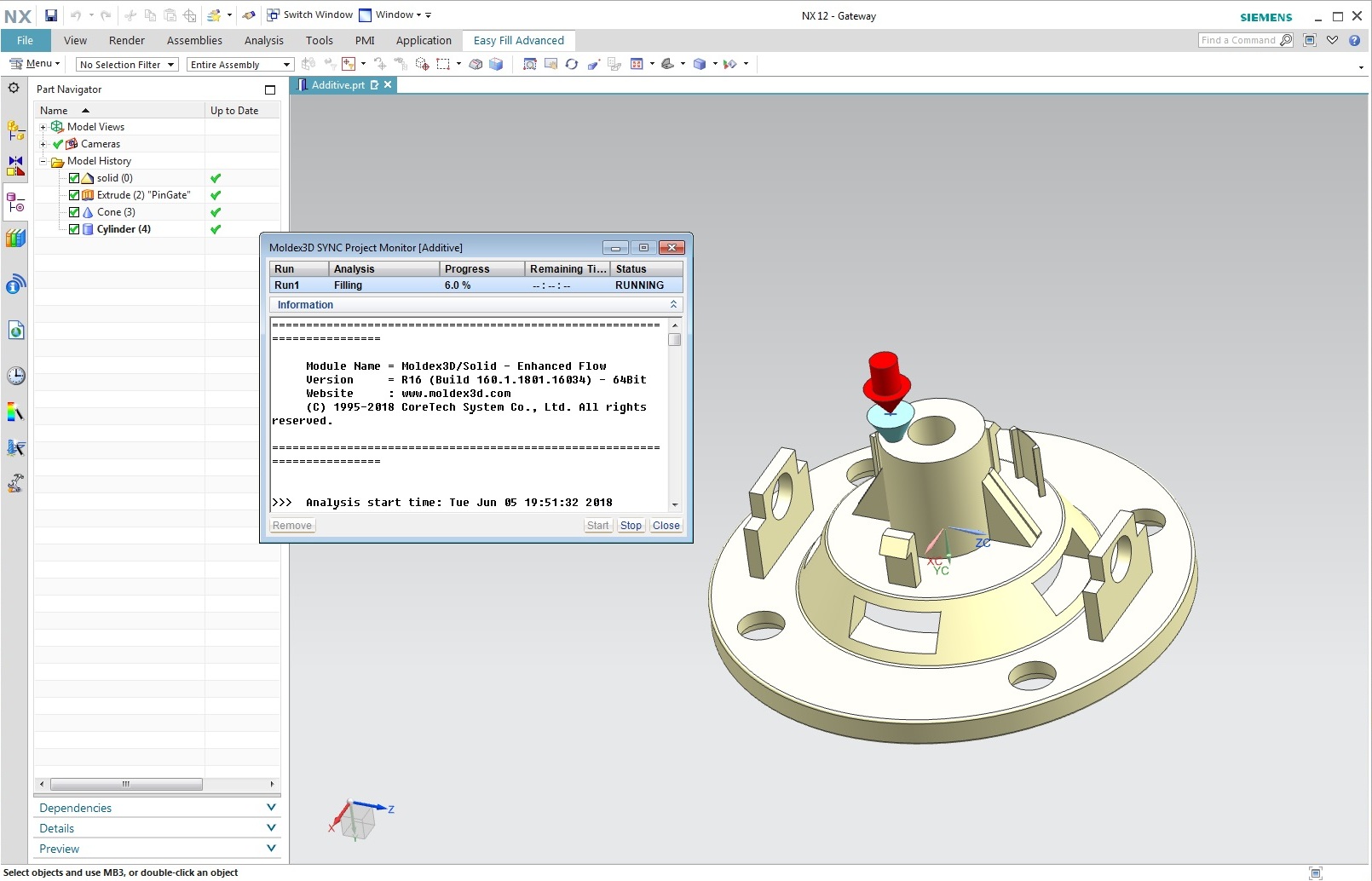Click the shaded cube rendering style icon
Image resolution: width=1372 pixels, height=881 pixels.
[x=700, y=64]
